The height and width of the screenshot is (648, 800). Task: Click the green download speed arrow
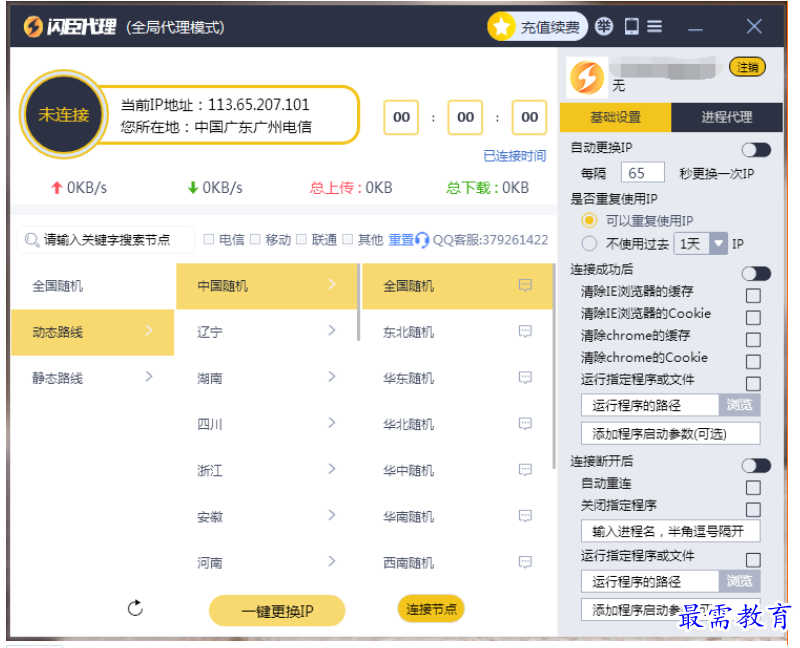tap(192, 188)
